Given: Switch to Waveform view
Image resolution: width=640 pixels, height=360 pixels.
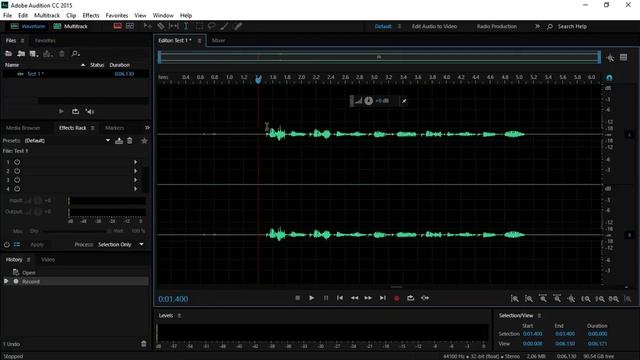Looking at the screenshot, I should pyautogui.click(x=28, y=26).
